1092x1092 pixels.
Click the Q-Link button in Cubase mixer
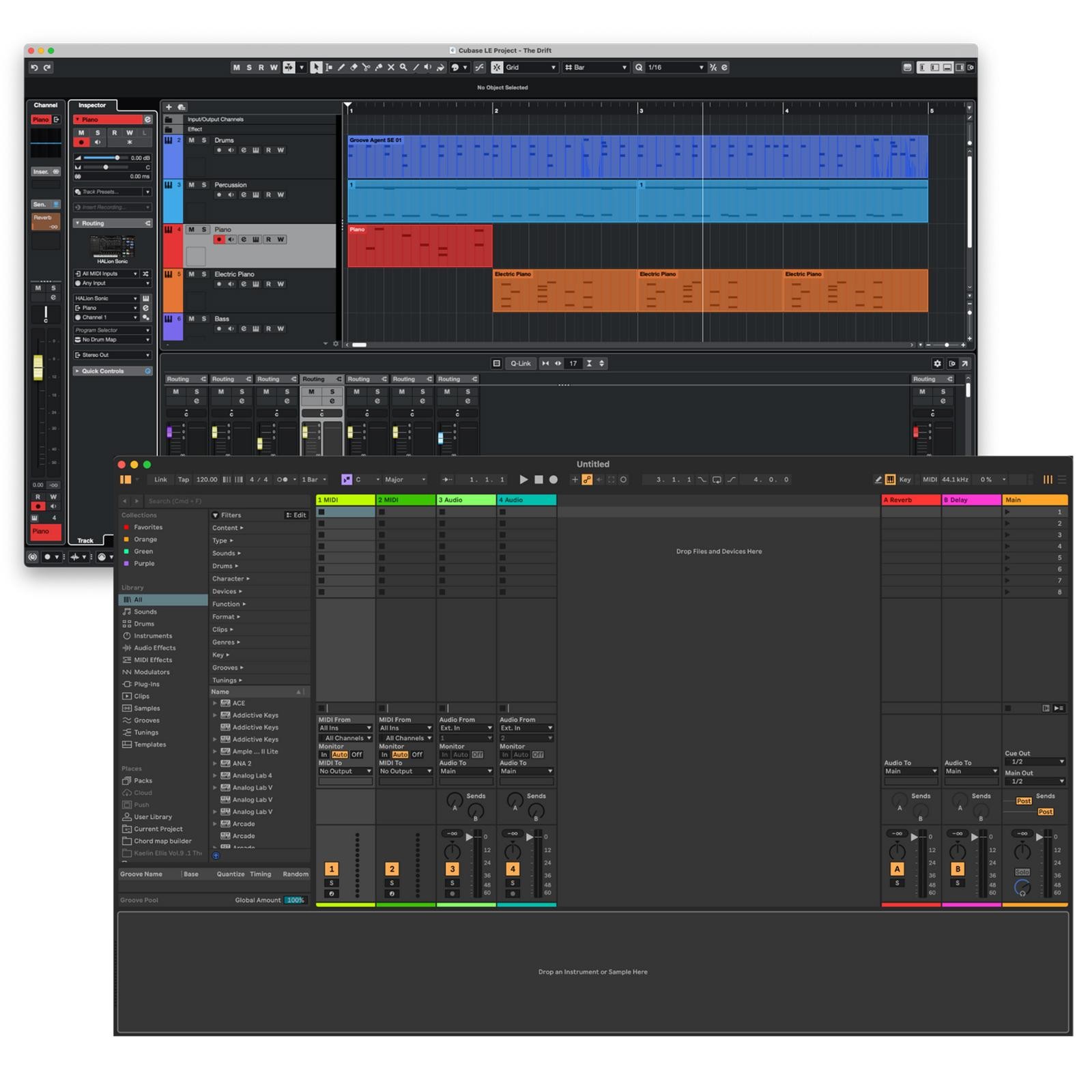521,364
